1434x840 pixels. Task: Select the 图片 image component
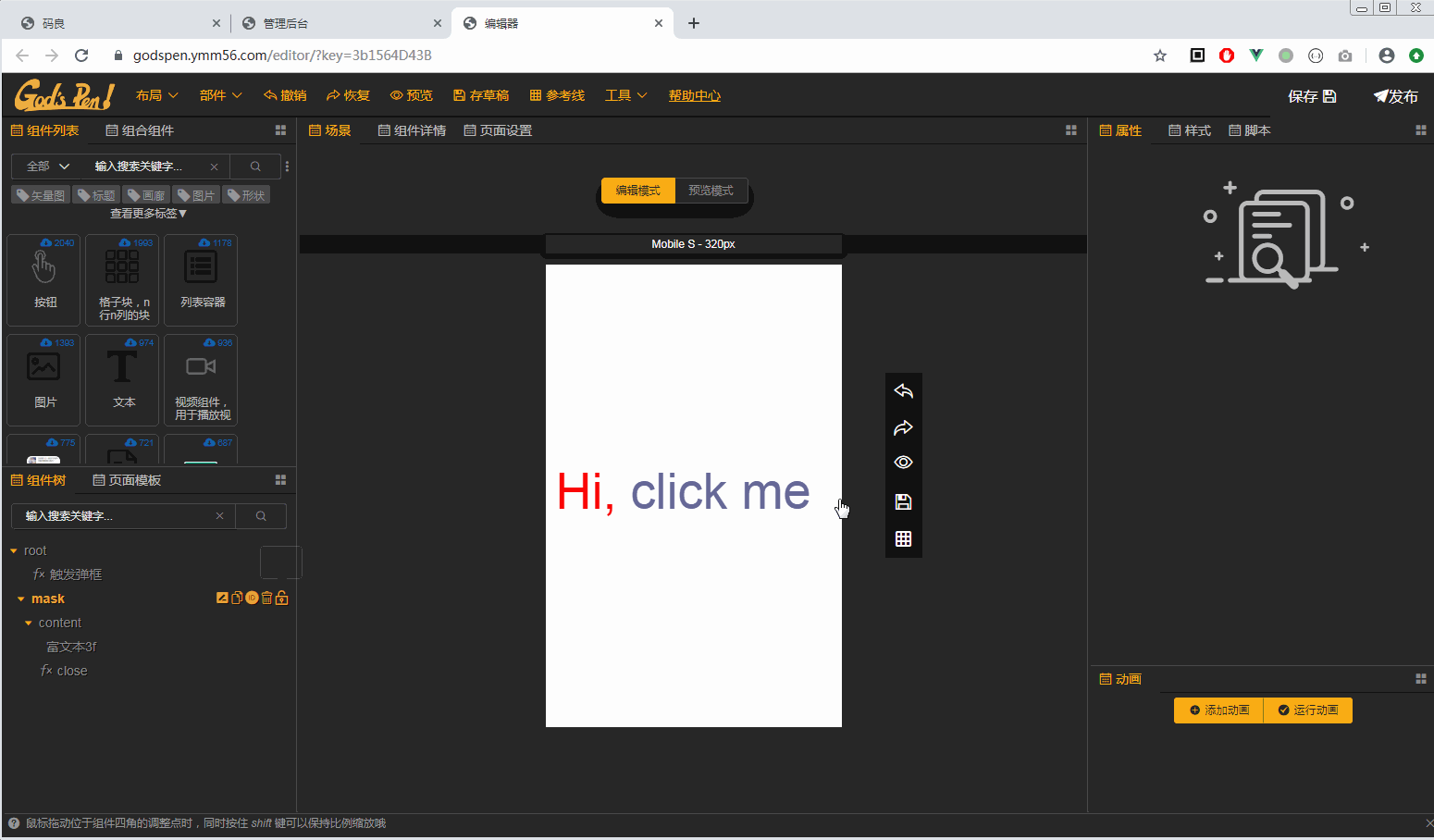click(x=43, y=379)
